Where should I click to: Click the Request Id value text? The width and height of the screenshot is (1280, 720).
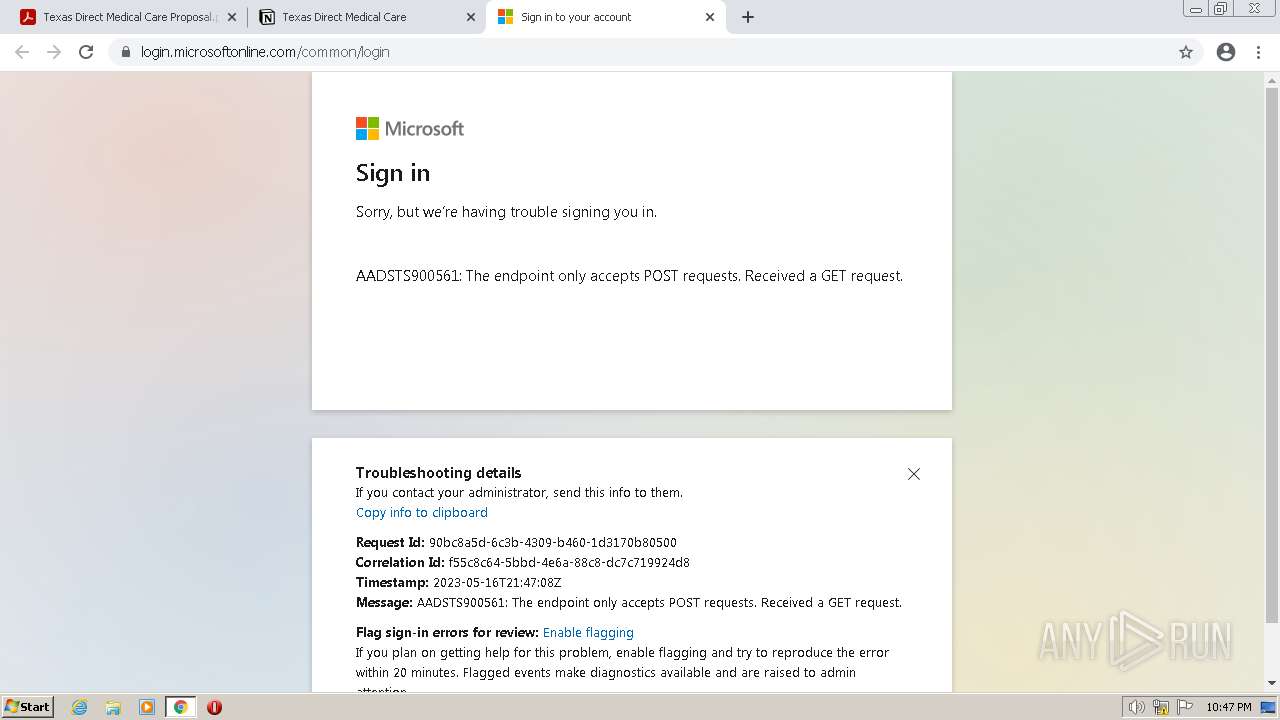point(553,542)
